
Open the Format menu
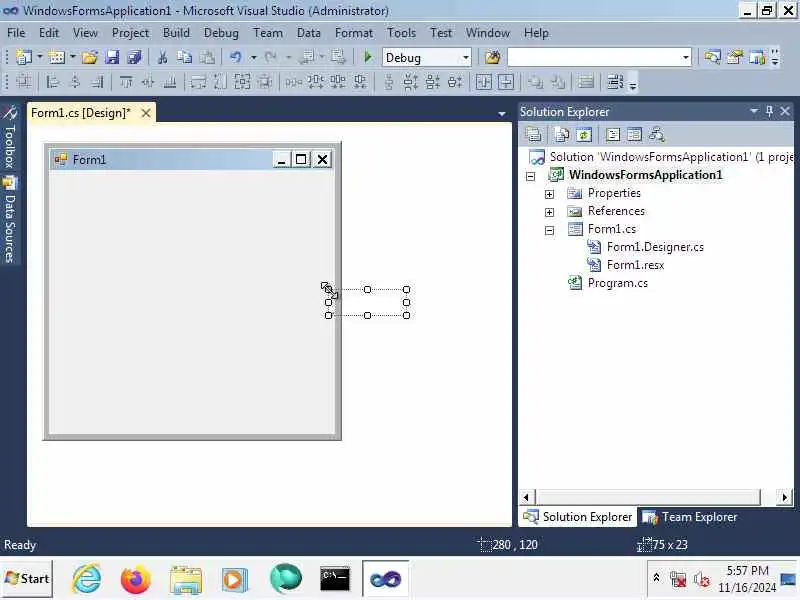pyautogui.click(x=354, y=33)
